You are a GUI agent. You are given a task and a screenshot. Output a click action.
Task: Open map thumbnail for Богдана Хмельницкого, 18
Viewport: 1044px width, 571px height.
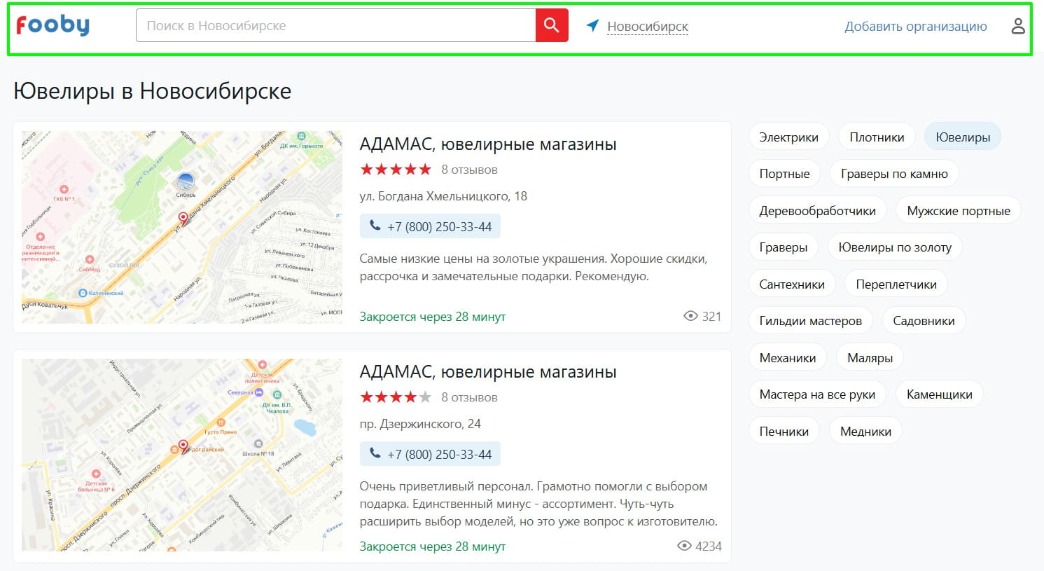pyautogui.click(x=182, y=227)
